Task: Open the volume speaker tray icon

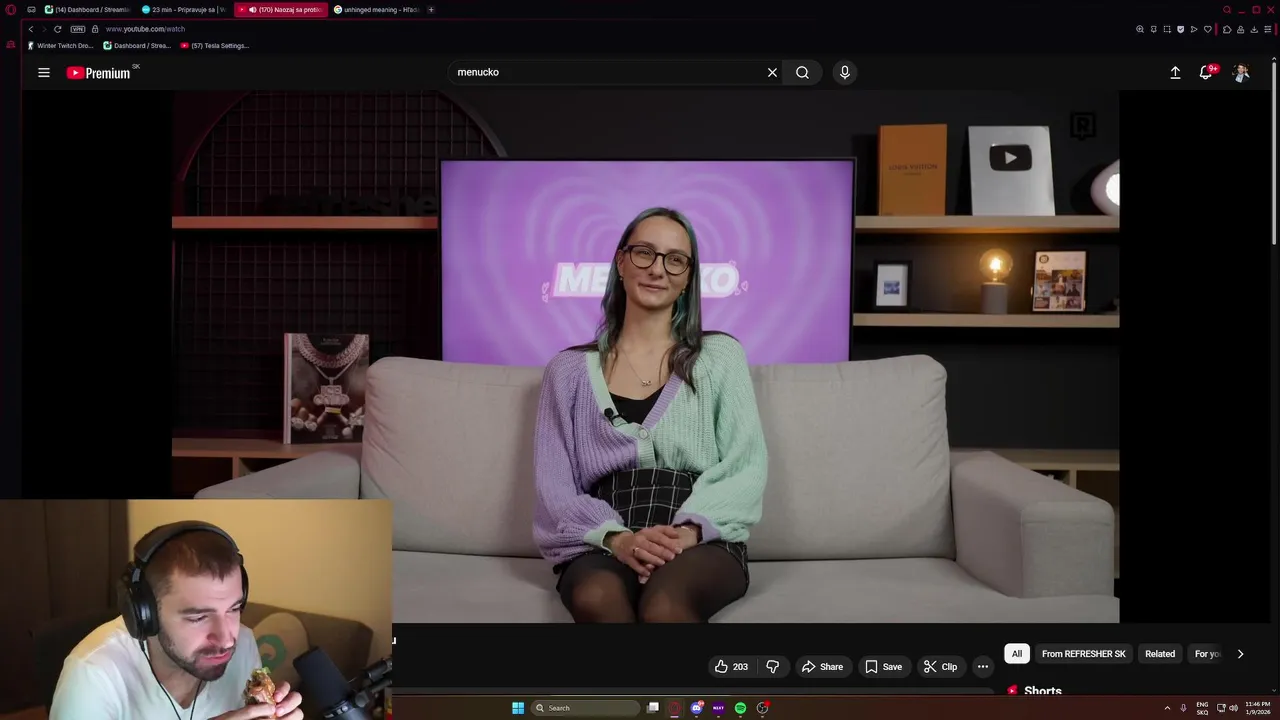Action: pyautogui.click(x=1233, y=708)
